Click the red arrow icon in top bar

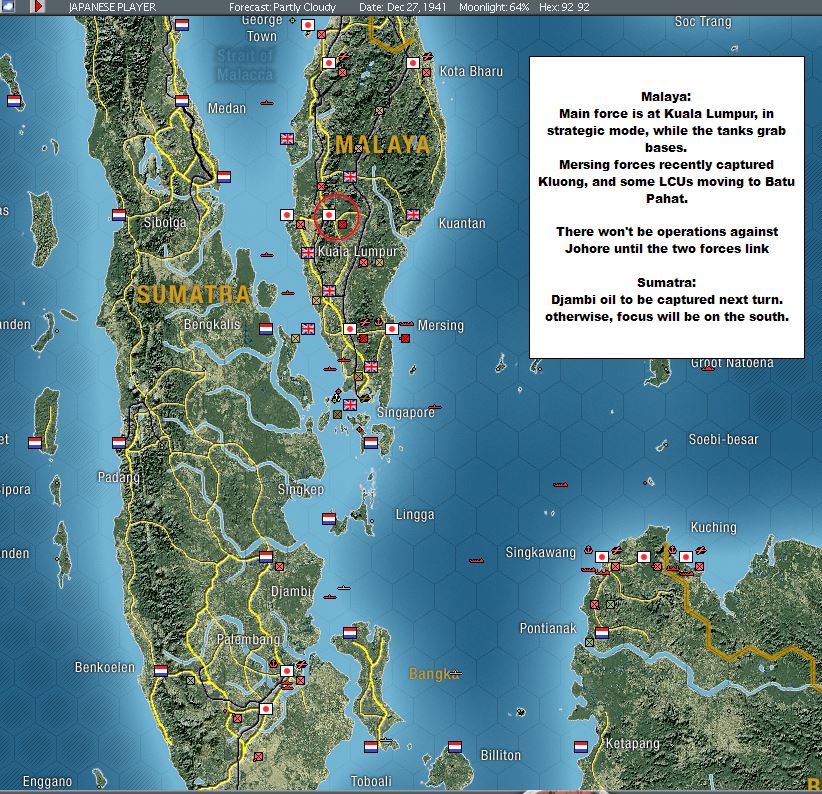pos(37,6)
